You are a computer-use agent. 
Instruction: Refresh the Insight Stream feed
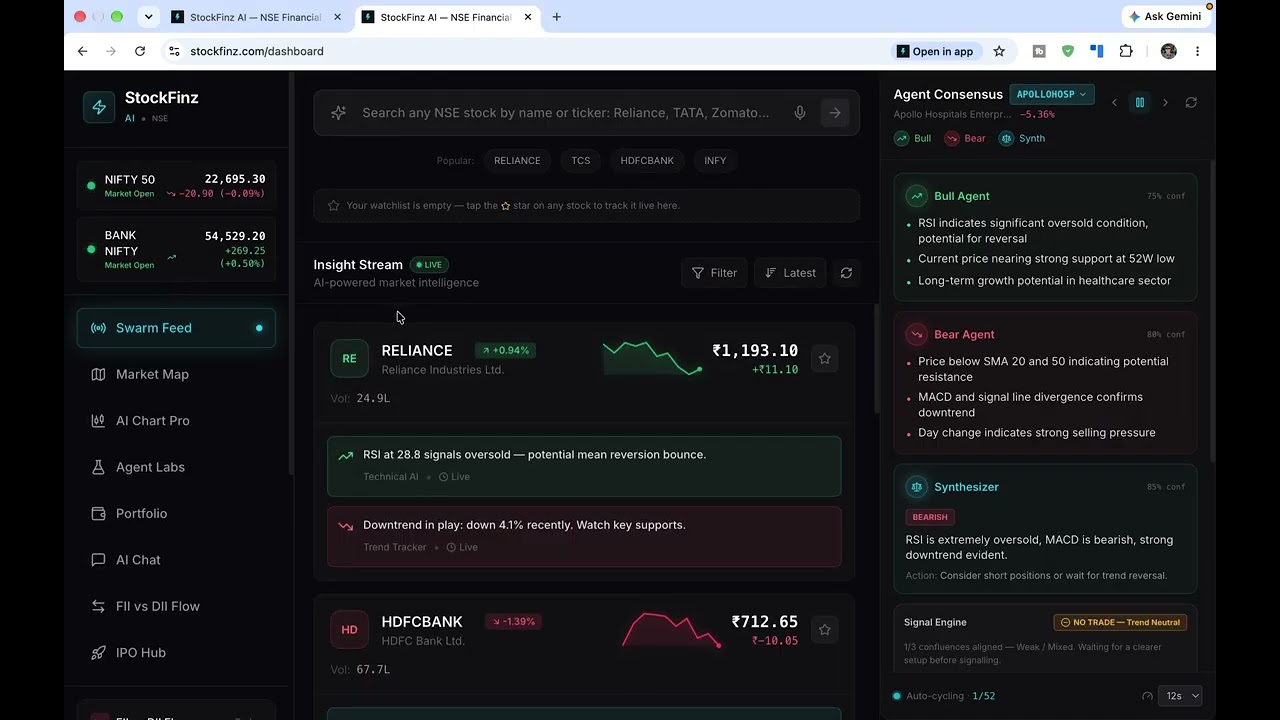point(846,273)
